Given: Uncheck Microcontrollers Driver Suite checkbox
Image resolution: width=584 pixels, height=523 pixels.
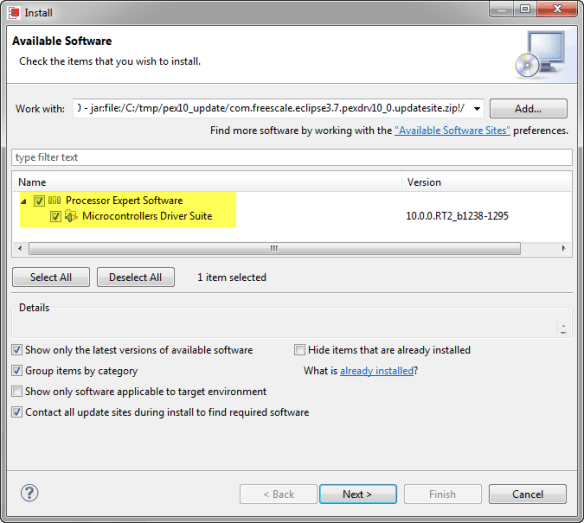Looking at the screenshot, I should pyautogui.click(x=55, y=216).
